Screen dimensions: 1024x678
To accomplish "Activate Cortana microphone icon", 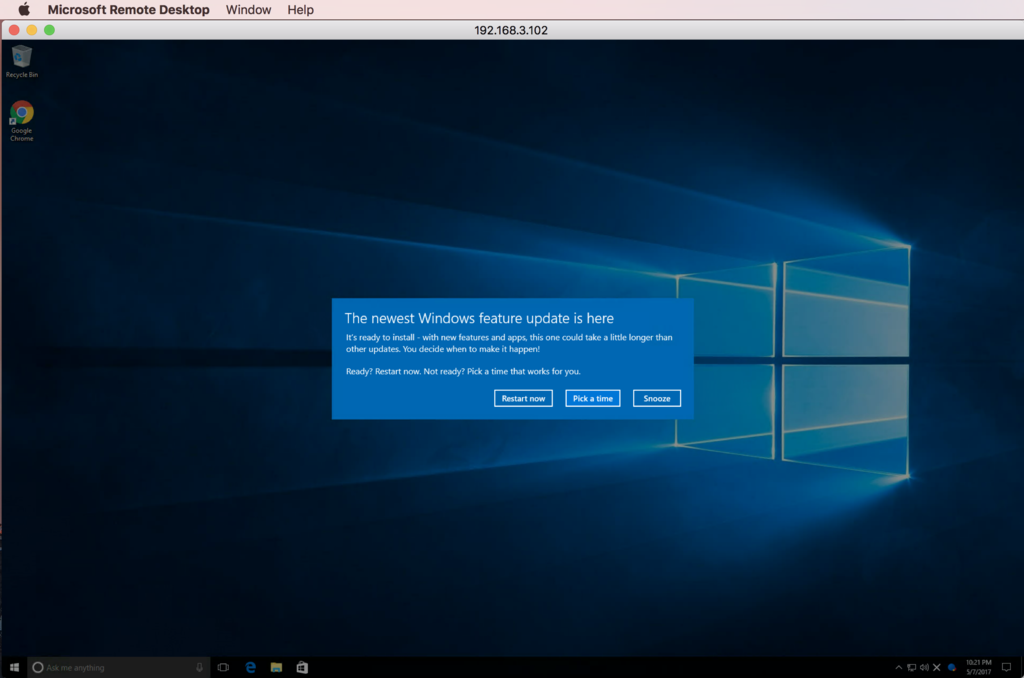I will pos(199,667).
